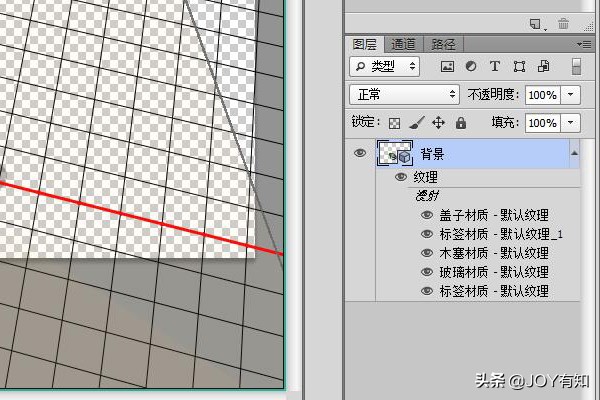The image size is (600, 400).
Task: Switch to the 通道 tab
Action: 403,44
